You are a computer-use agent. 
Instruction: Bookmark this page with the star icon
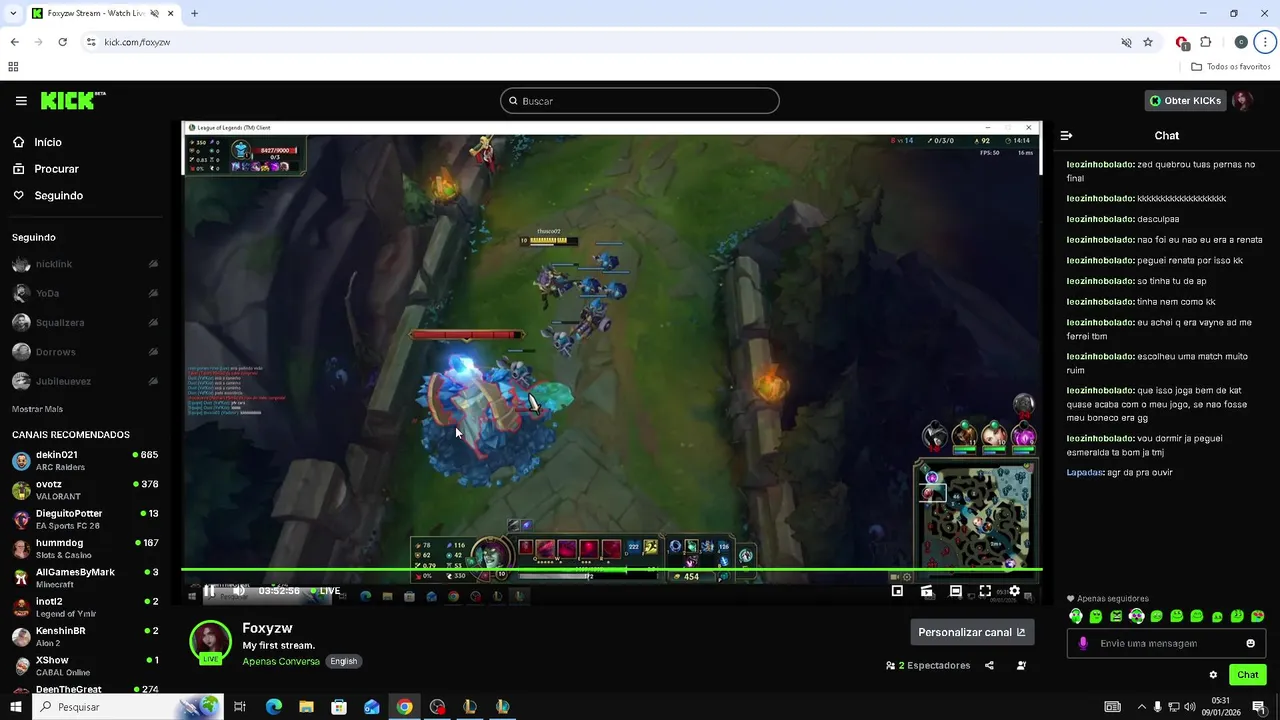[1148, 42]
